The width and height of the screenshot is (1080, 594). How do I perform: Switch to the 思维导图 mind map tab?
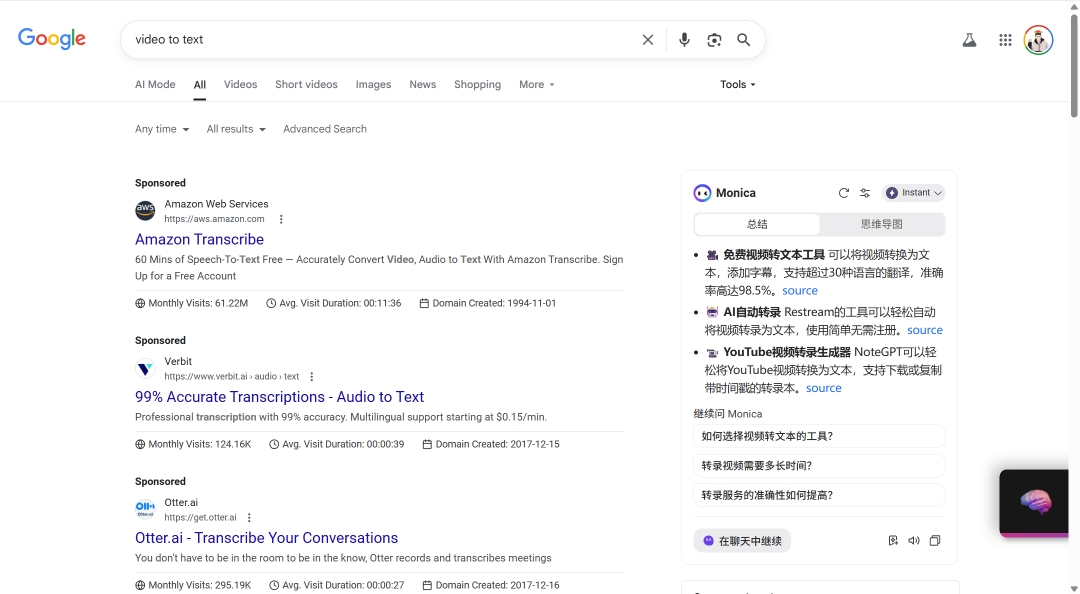(882, 224)
